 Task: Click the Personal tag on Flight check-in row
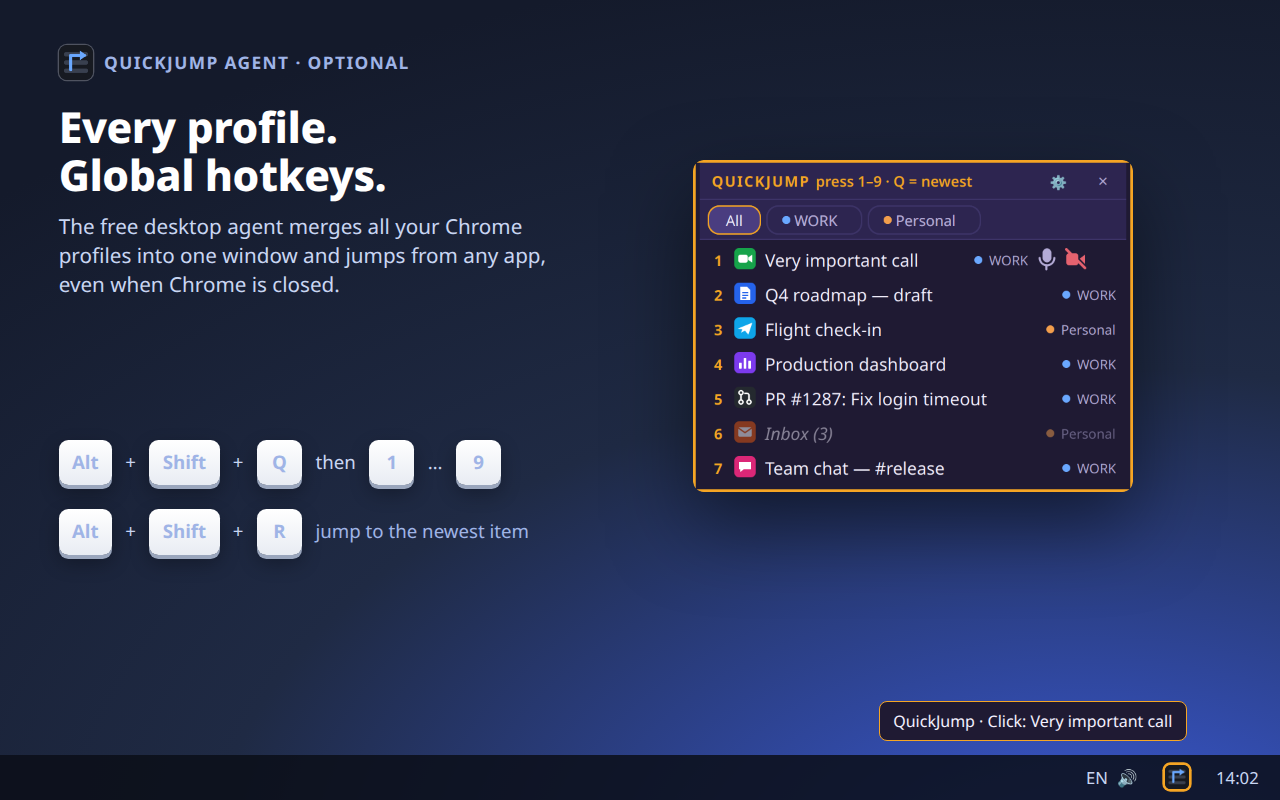point(1081,330)
